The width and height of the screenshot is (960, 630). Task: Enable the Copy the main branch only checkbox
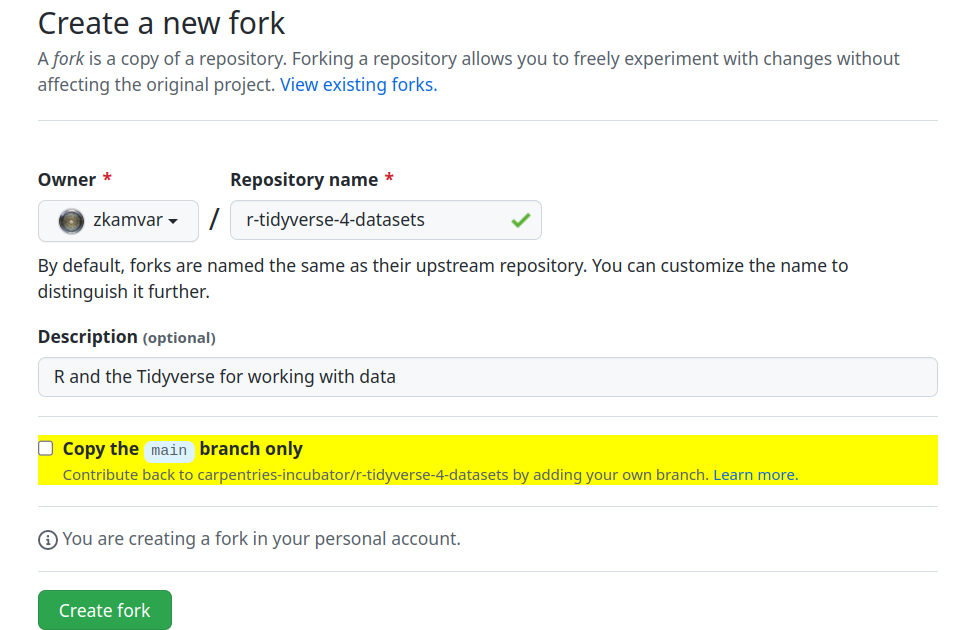(45, 448)
